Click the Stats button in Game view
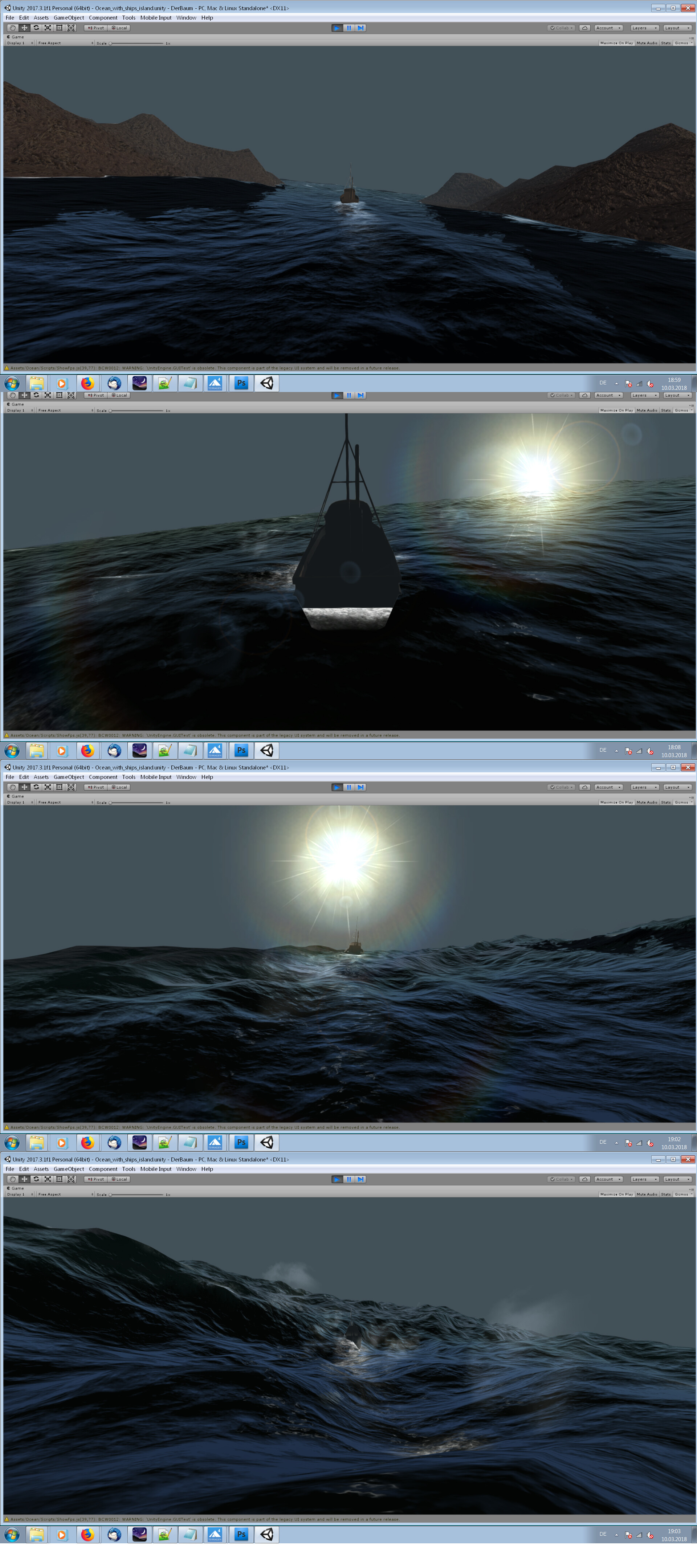This screenshot has height=1568, width=697. [x=665, y=43]
